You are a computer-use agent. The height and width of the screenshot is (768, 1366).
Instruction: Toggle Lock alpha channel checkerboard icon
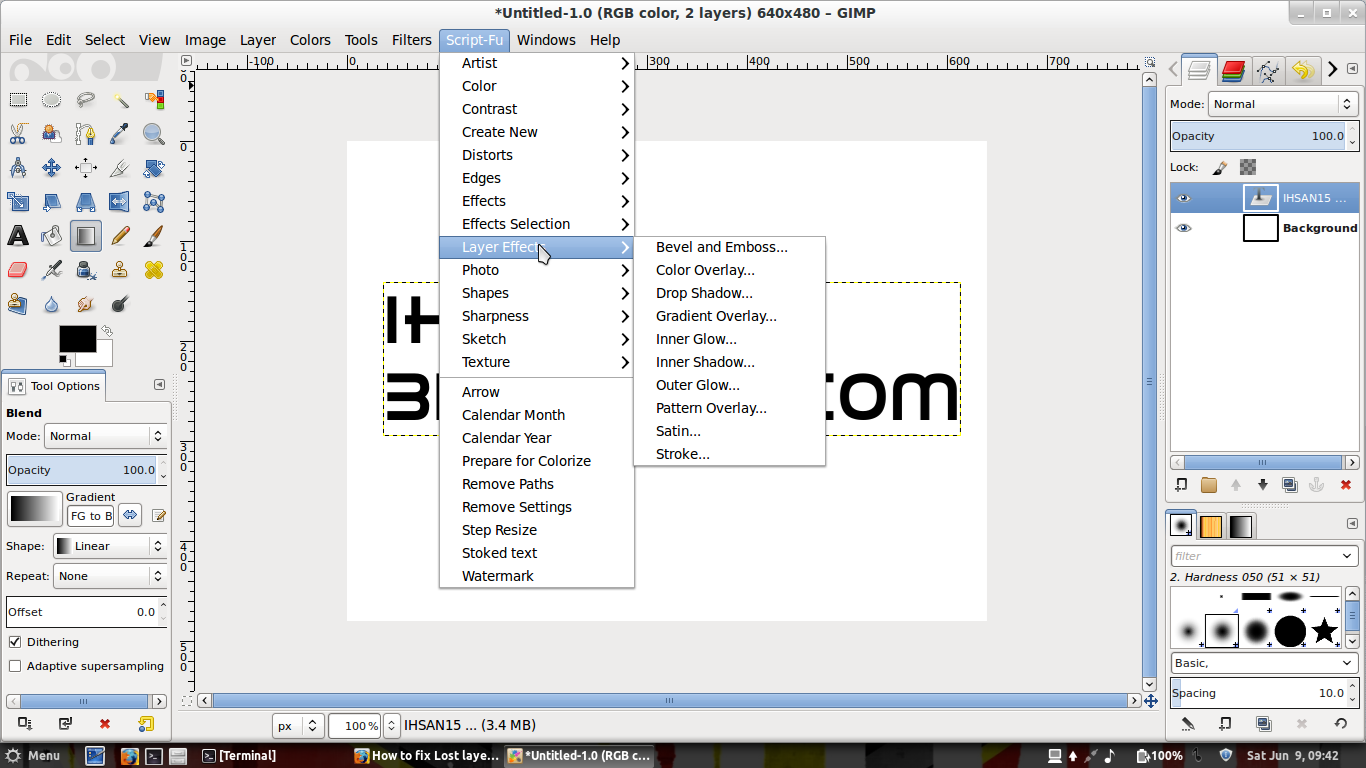pyautogui.click(x=1247, y=167)
